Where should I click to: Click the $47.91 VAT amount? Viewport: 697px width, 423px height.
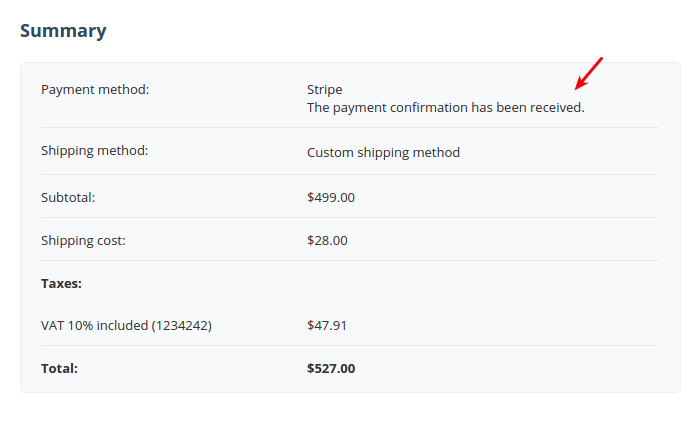327,326
